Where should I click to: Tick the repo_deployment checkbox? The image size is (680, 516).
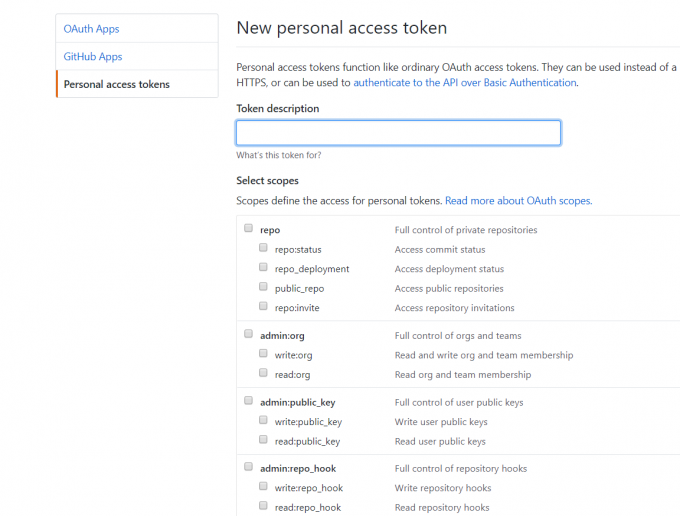click(263, 268)
